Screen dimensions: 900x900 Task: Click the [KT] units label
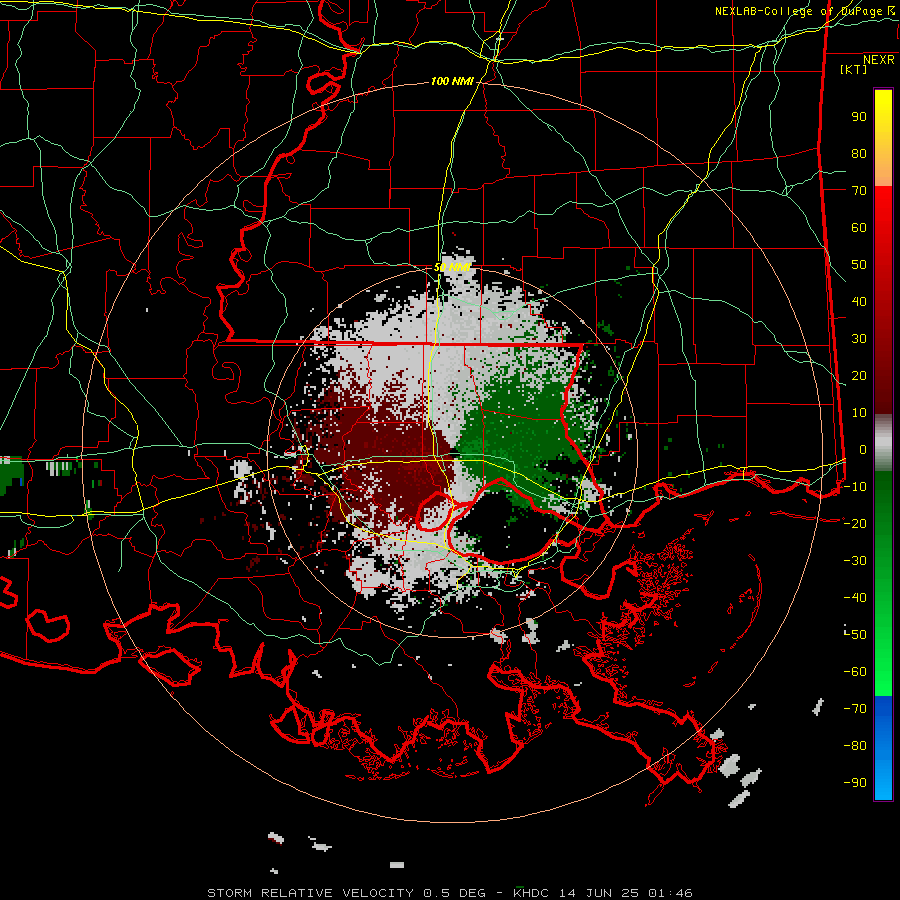point(854,69)
